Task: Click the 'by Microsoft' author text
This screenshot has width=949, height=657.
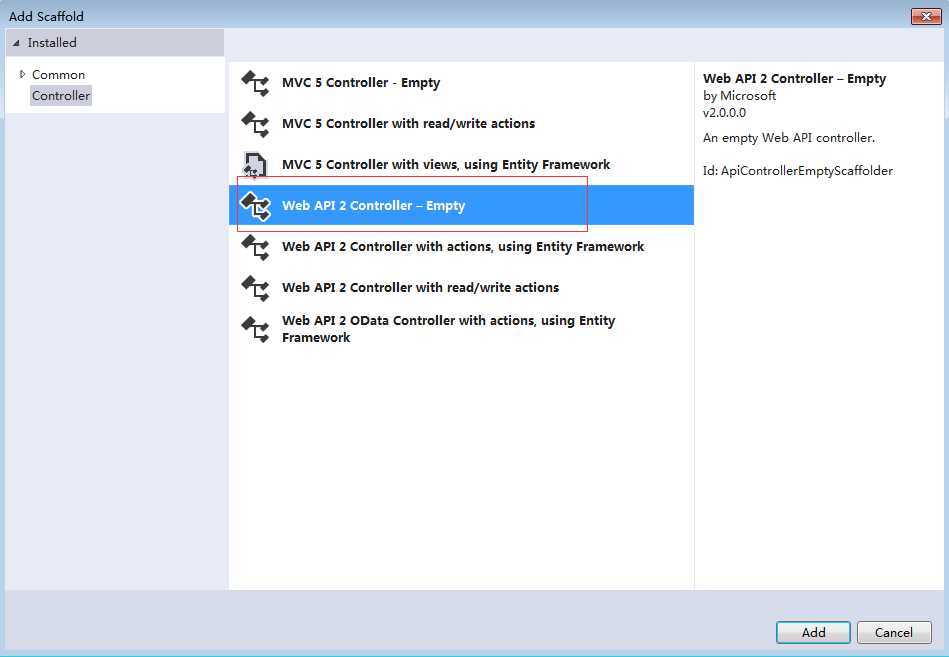Action: point(739,96)
